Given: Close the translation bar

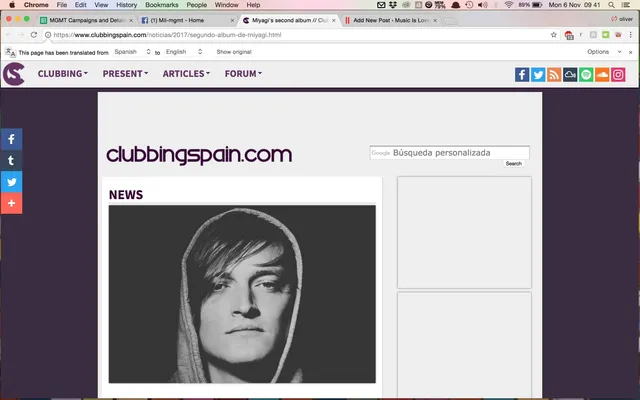Looking at the screenshot, I should [x=631, y=52].
